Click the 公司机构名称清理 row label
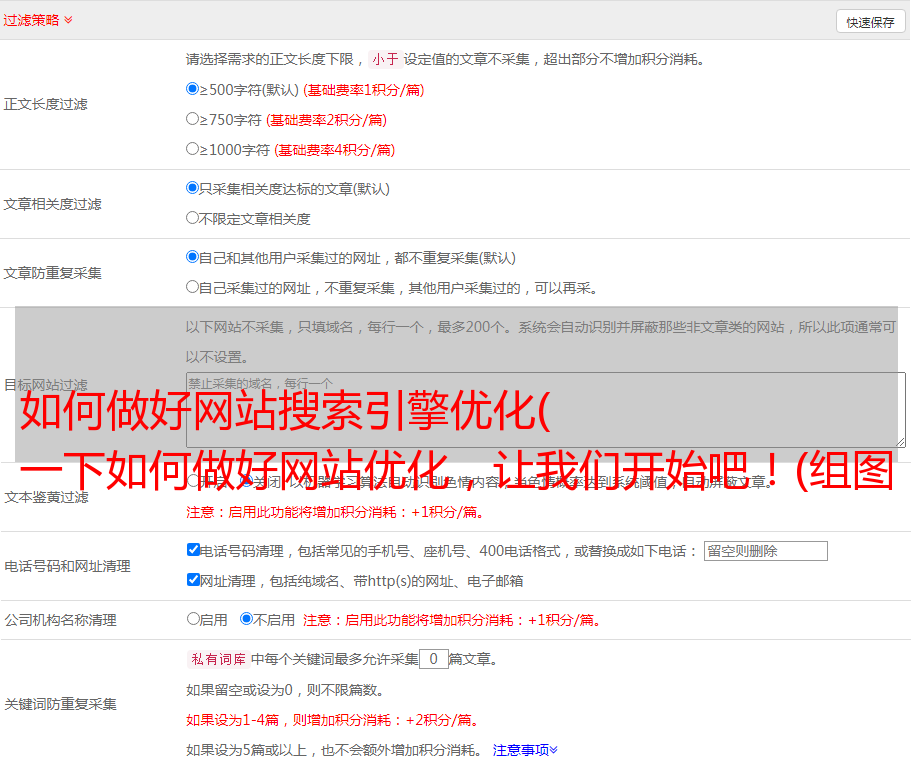This screenshot has height=768, width=912. pos(60,620)
